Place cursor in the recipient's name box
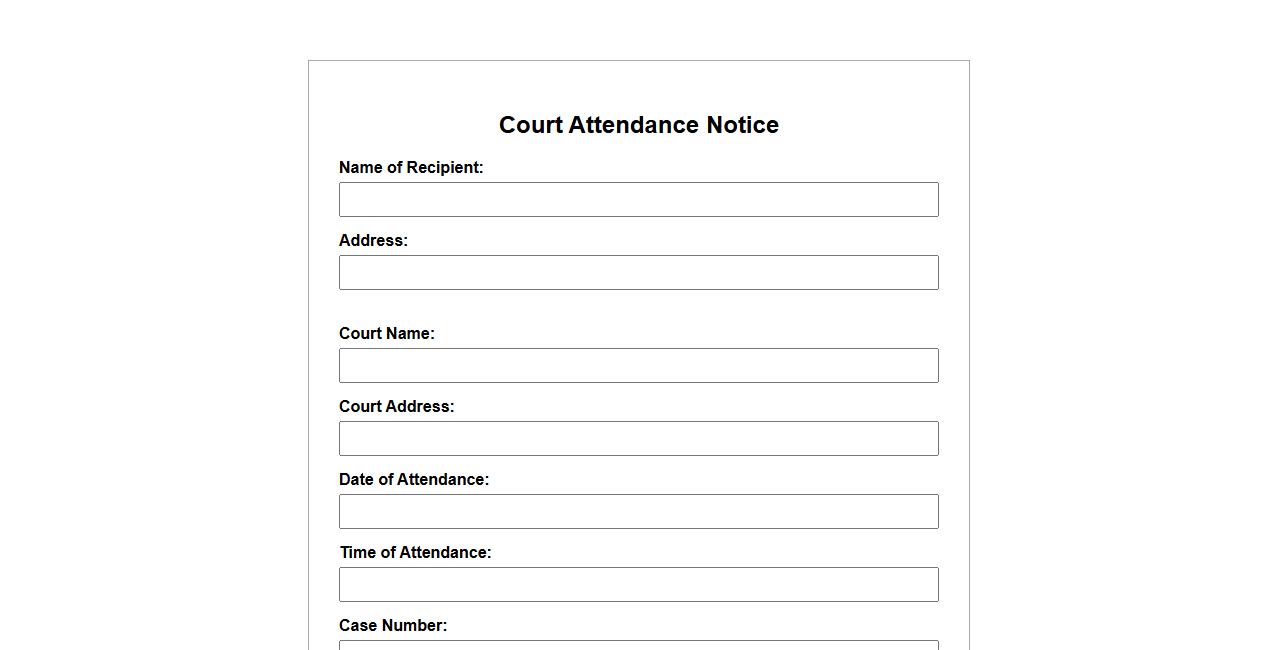Screen dimensions: 1278x650 (x=638, y=199)
